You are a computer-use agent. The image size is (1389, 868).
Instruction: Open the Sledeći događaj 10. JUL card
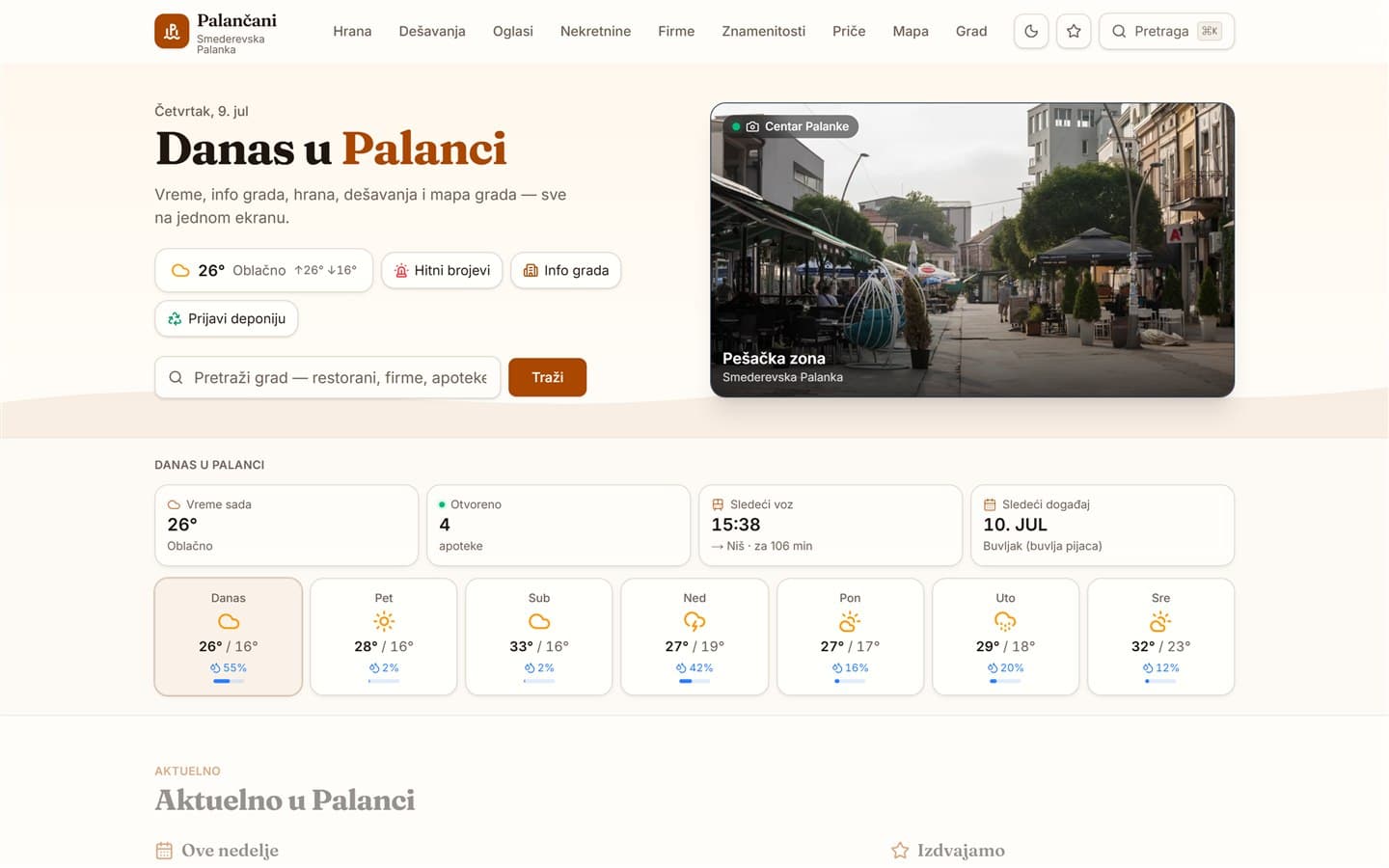(x=1103, y=525)
